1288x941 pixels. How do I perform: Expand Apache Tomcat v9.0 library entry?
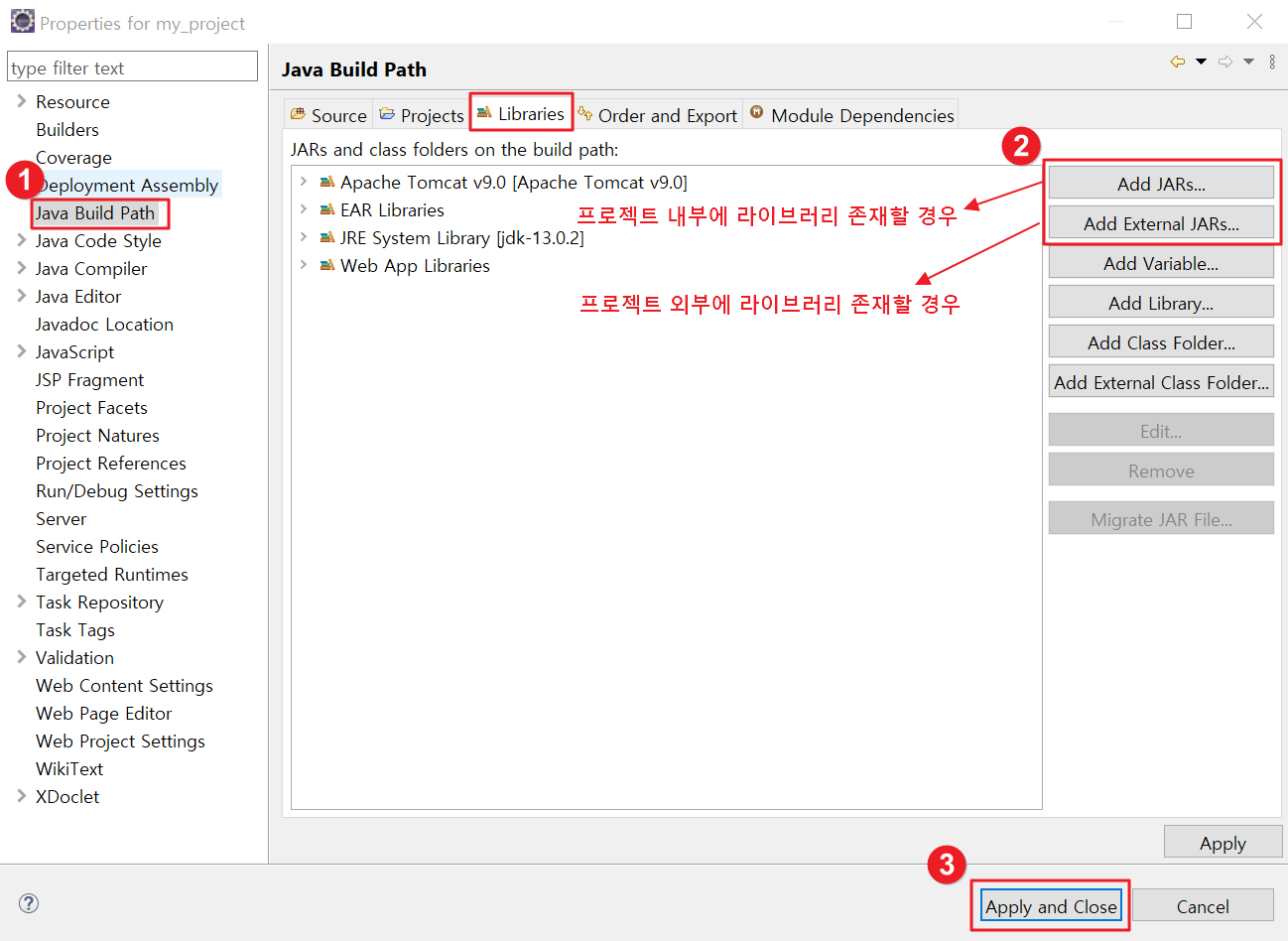304,182
